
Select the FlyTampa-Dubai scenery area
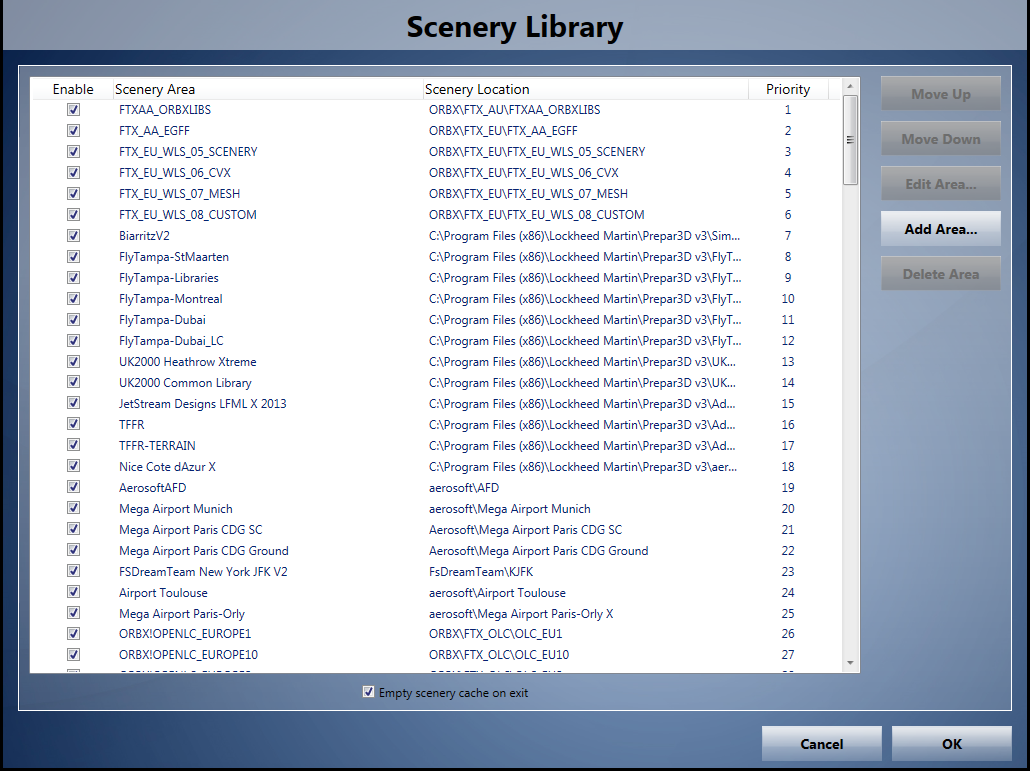(x=162, y=320)
